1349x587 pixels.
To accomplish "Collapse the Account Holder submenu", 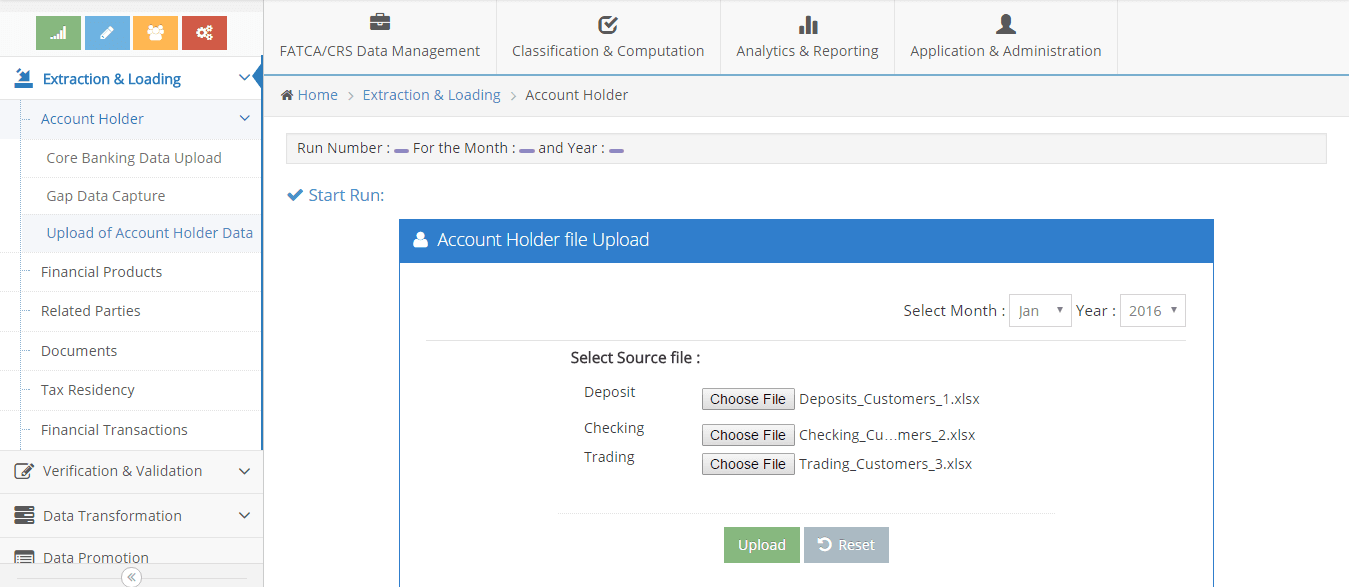I will coord(244,119).
